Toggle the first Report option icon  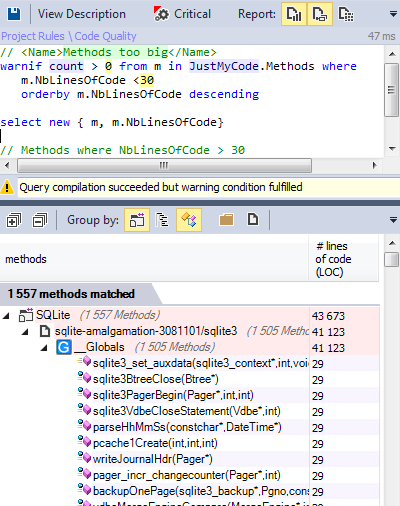coord(294,14)
